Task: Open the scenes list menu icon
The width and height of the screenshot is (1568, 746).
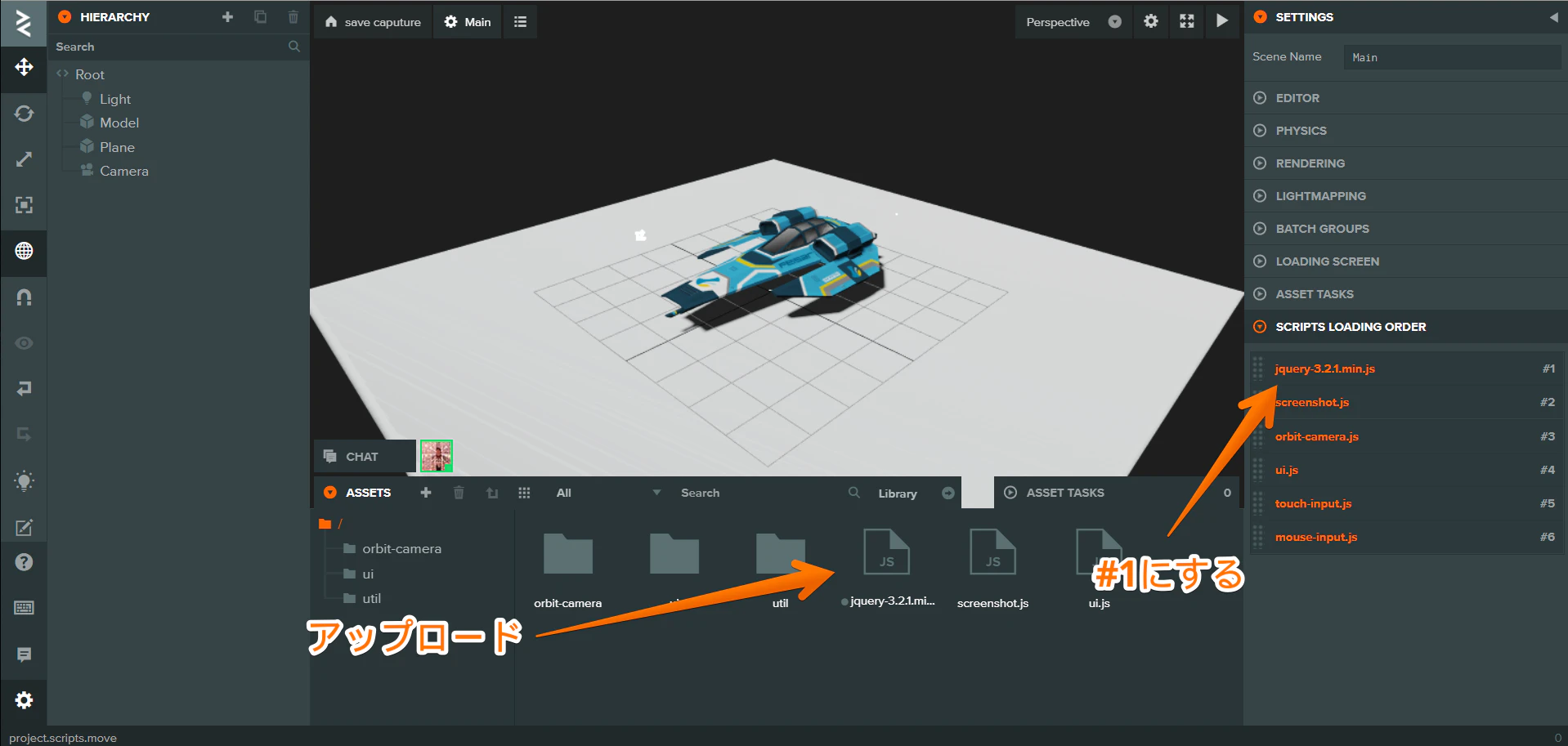Action: click(x=520, y=22)
